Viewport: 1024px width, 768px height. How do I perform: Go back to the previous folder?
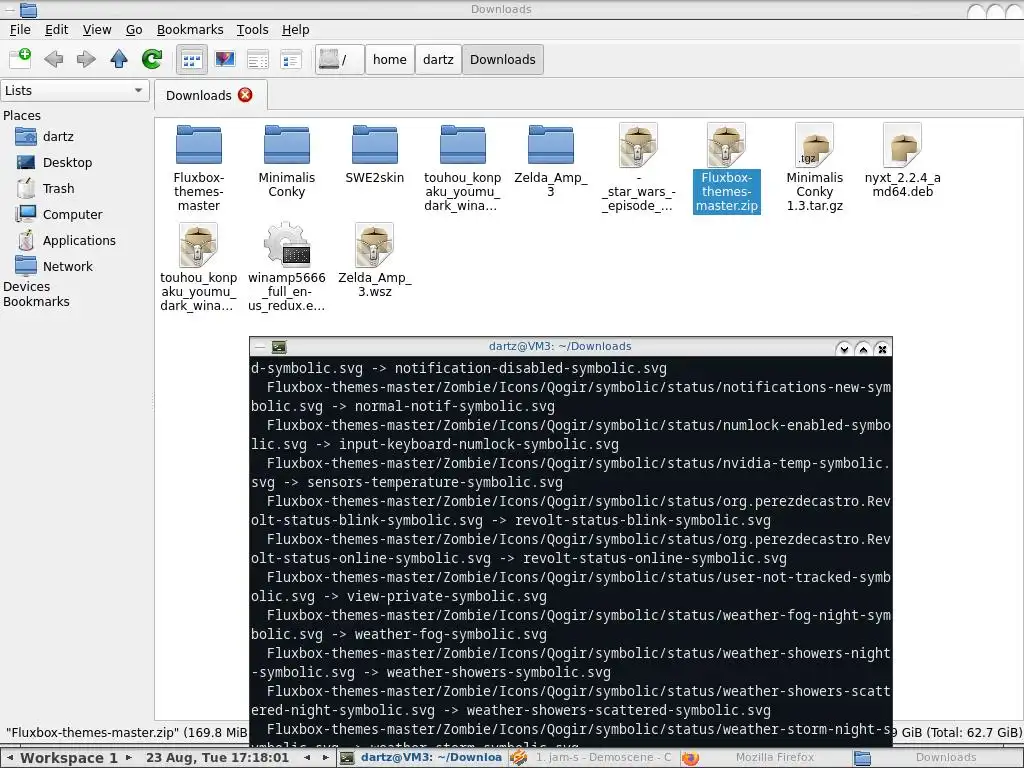[54, 59]
